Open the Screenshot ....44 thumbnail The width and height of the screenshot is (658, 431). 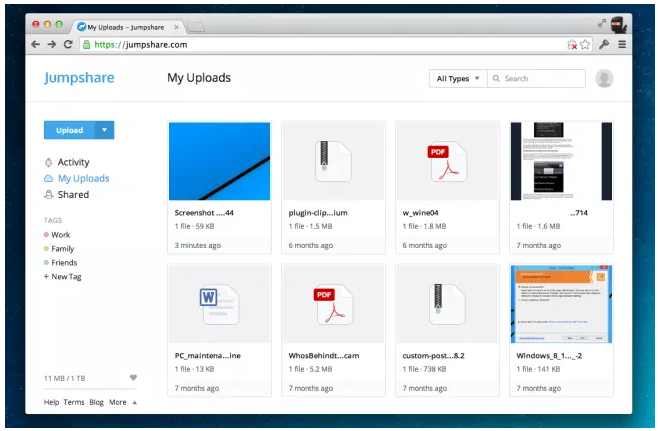pyautogui.click(x=219, y=161)
